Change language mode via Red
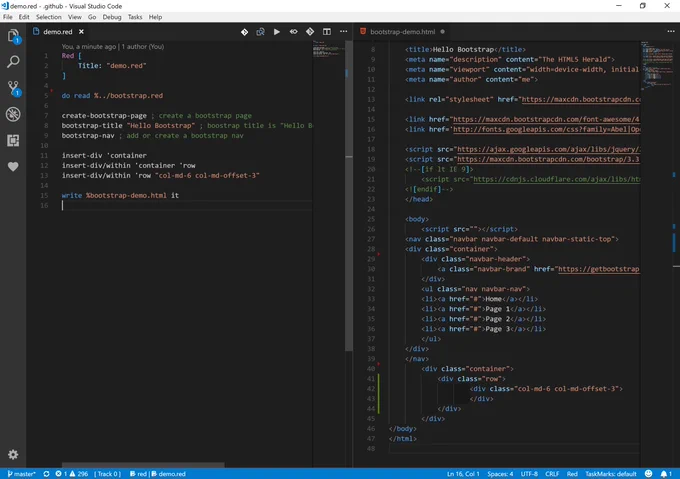Screen dimensions: 680x479 pos(572,474)
